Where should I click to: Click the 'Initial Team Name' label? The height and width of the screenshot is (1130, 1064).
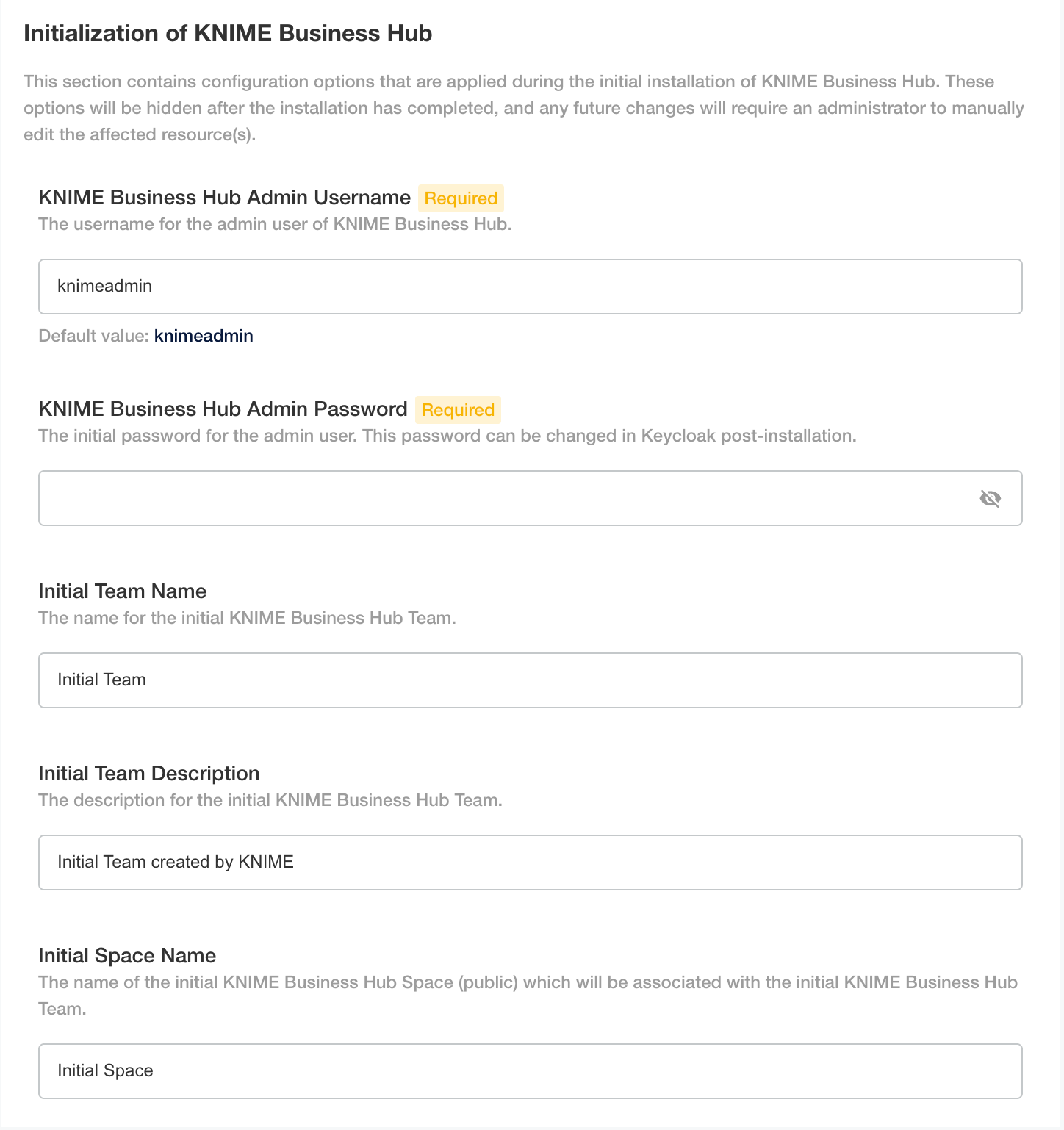pyautogui.click(x=122, y=591)
